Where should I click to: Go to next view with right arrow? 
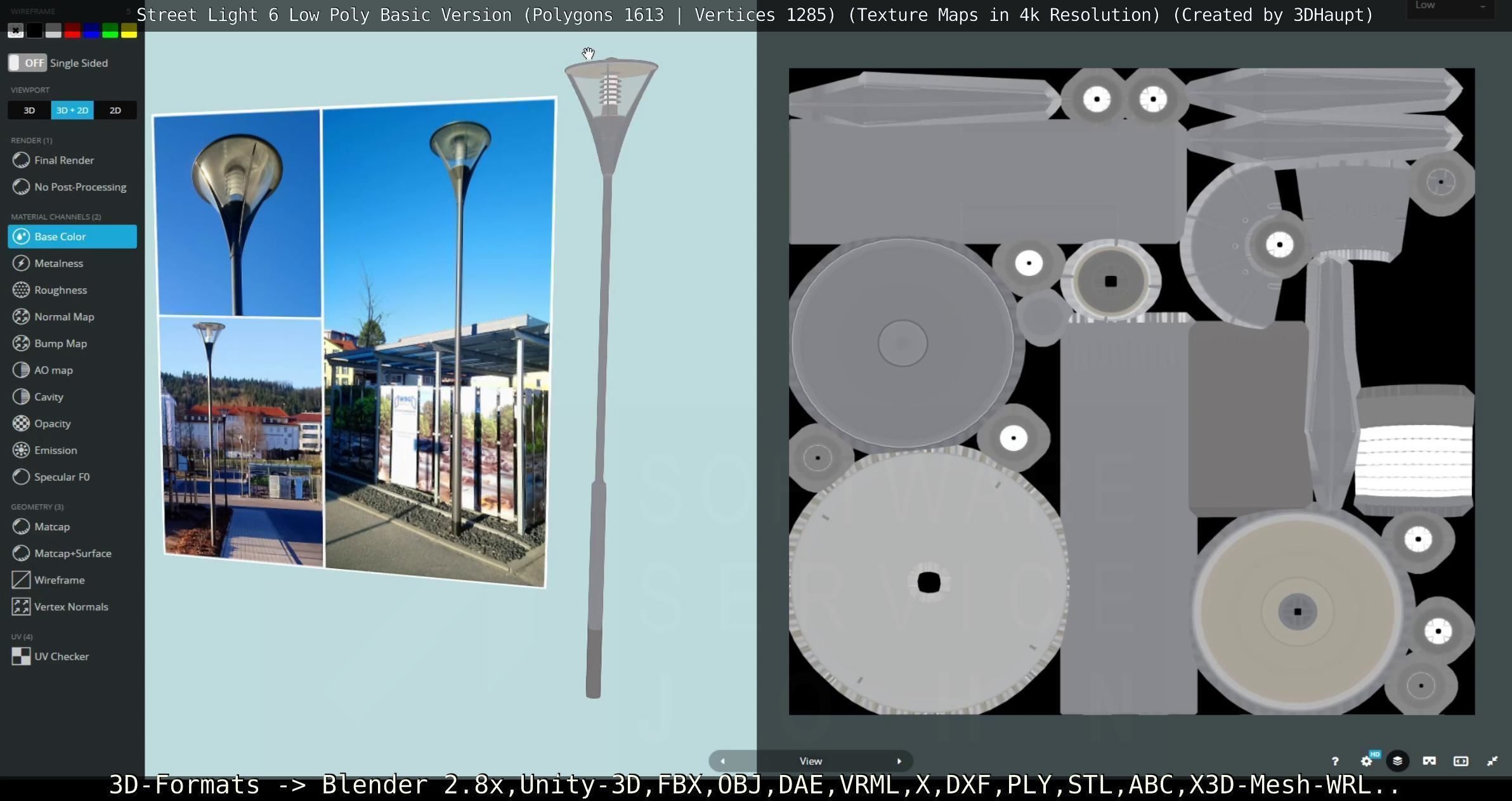(899, 761)
